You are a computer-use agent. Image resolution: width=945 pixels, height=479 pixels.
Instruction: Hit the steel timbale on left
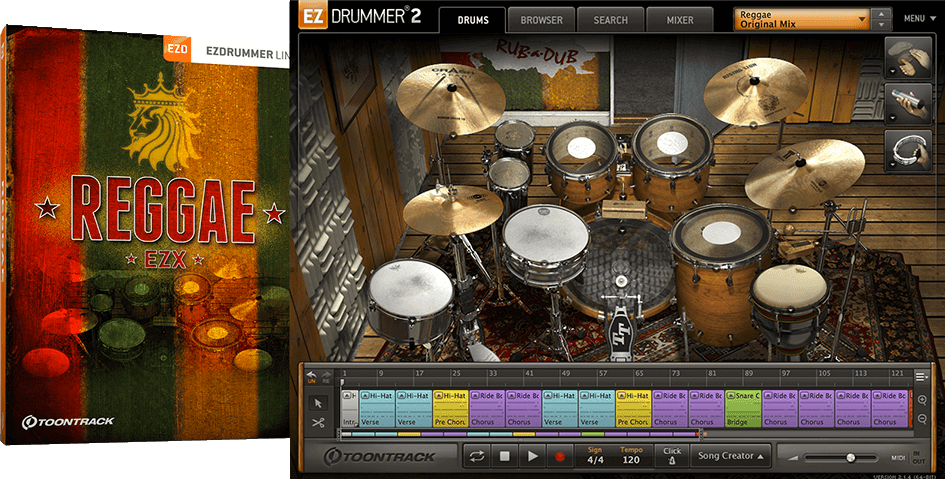tap(410, 296)
